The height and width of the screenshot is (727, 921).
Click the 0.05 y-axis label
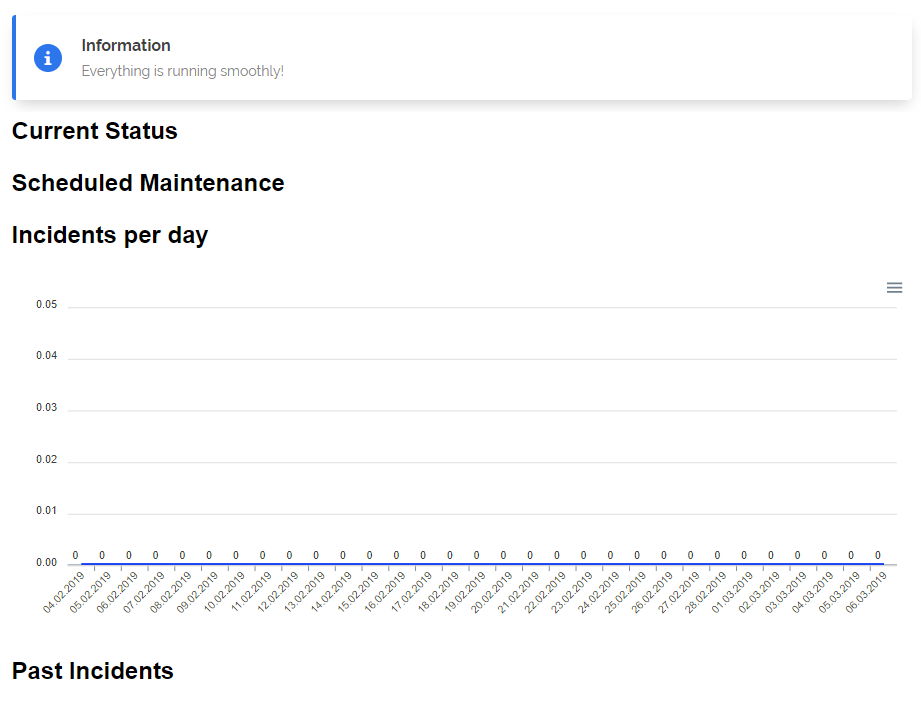coord(47,304)
